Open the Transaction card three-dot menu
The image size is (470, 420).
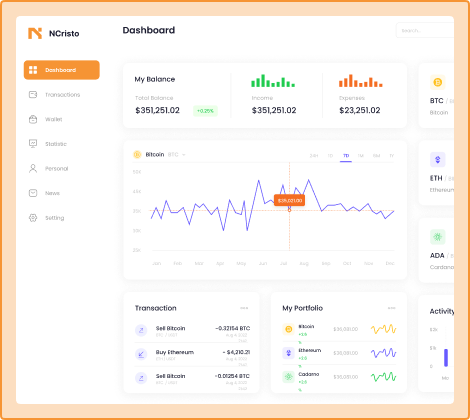[244, 308]
